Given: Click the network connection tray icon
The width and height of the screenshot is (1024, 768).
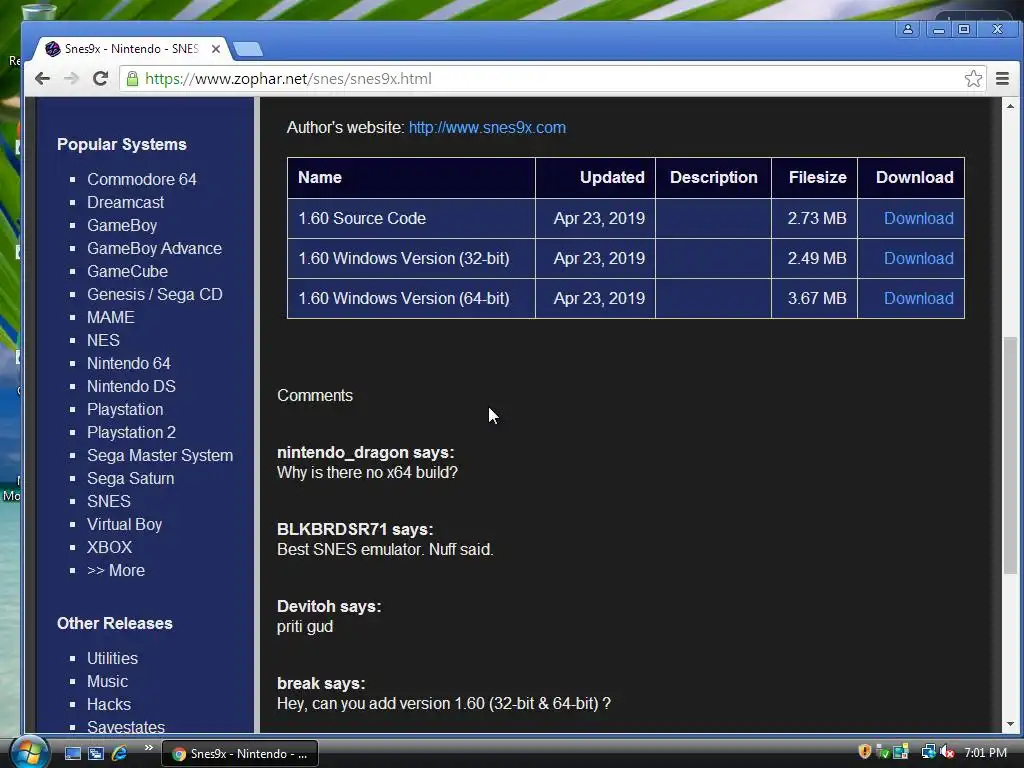Looking at the screenshot, I should pos(927,752).
